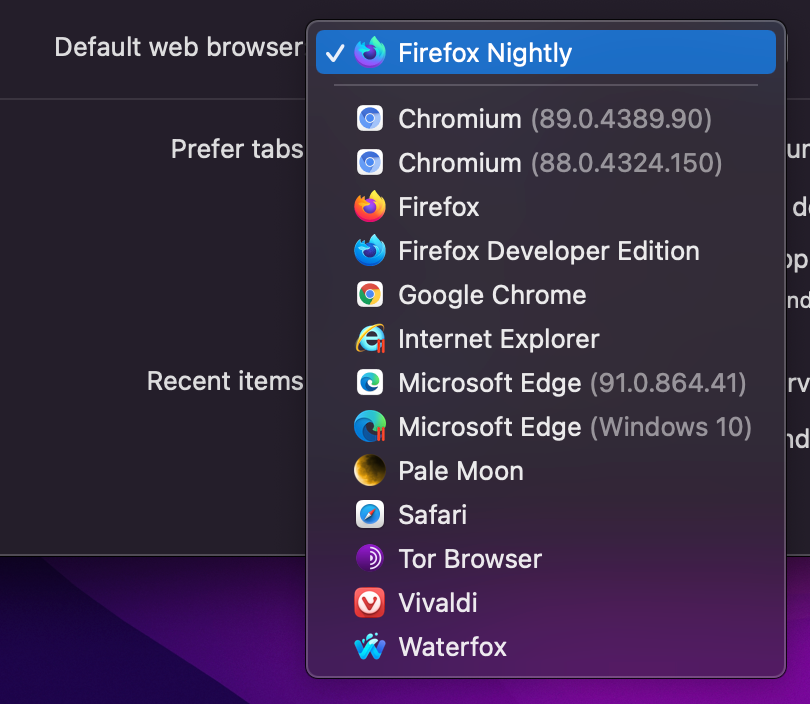Image resolution: width=810 pixels, height=704 pixels.
Task: Click the Prefer tabs label
Action: (x=237, y=149)
